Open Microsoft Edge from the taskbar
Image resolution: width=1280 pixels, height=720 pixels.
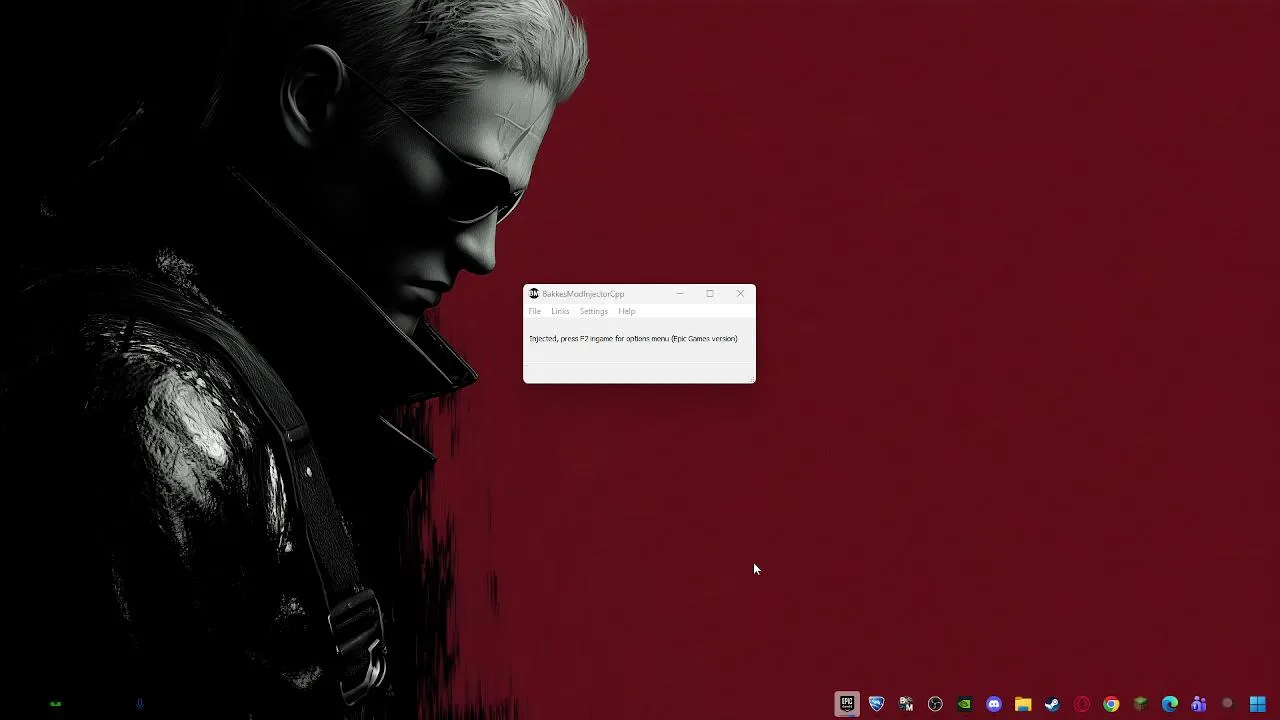[1170, 704]
